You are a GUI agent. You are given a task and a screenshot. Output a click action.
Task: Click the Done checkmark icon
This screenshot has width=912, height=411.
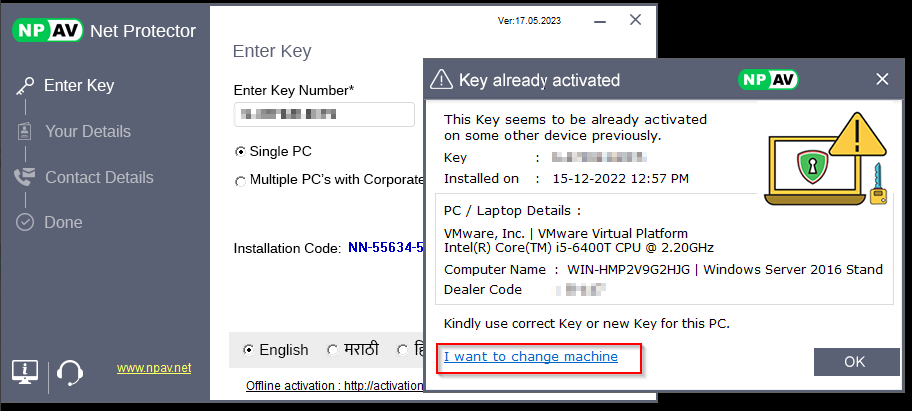pos(25,222)
